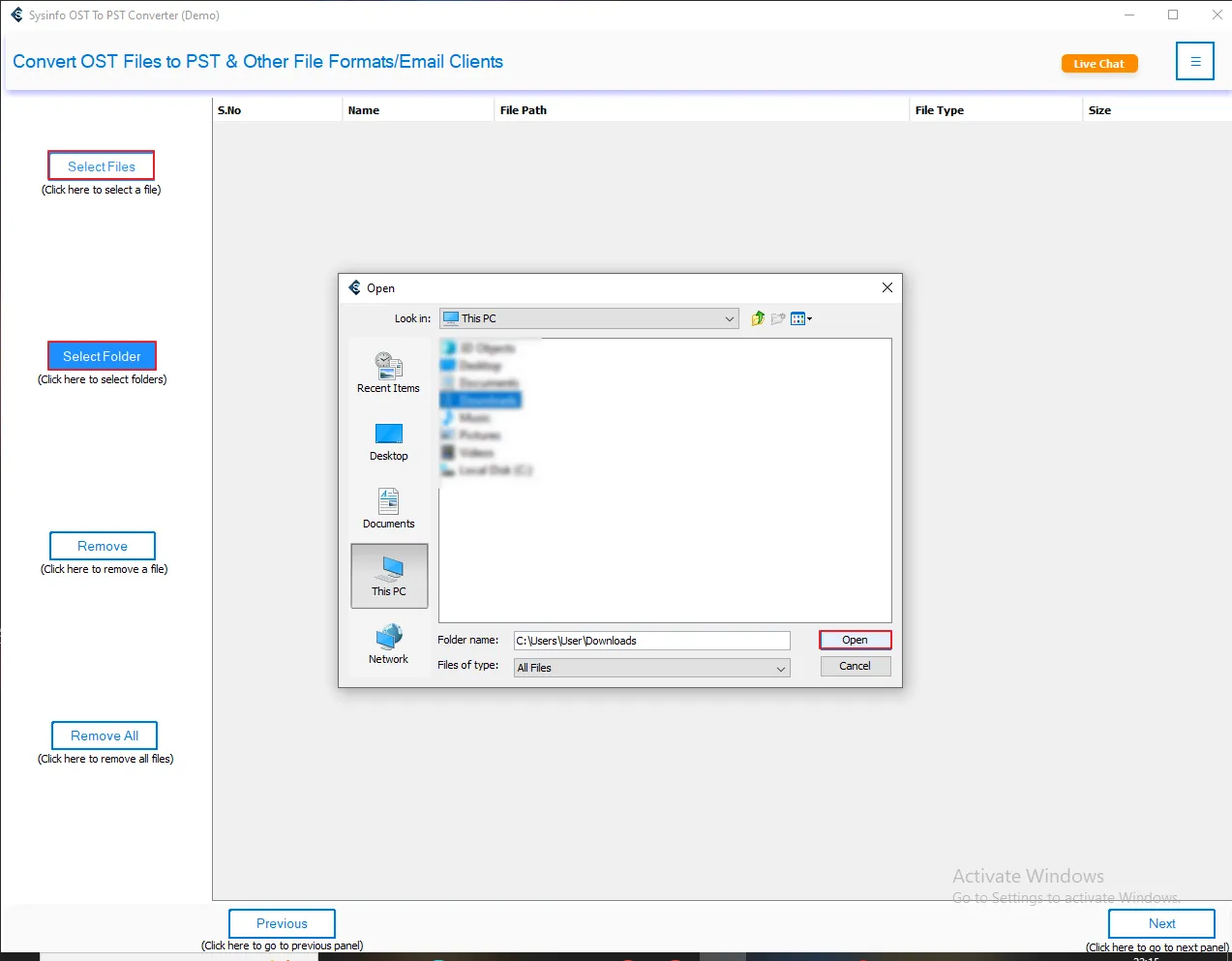1232x961 pixels.
Task: Click the Create New Folder icon
Action: [778, 318]
